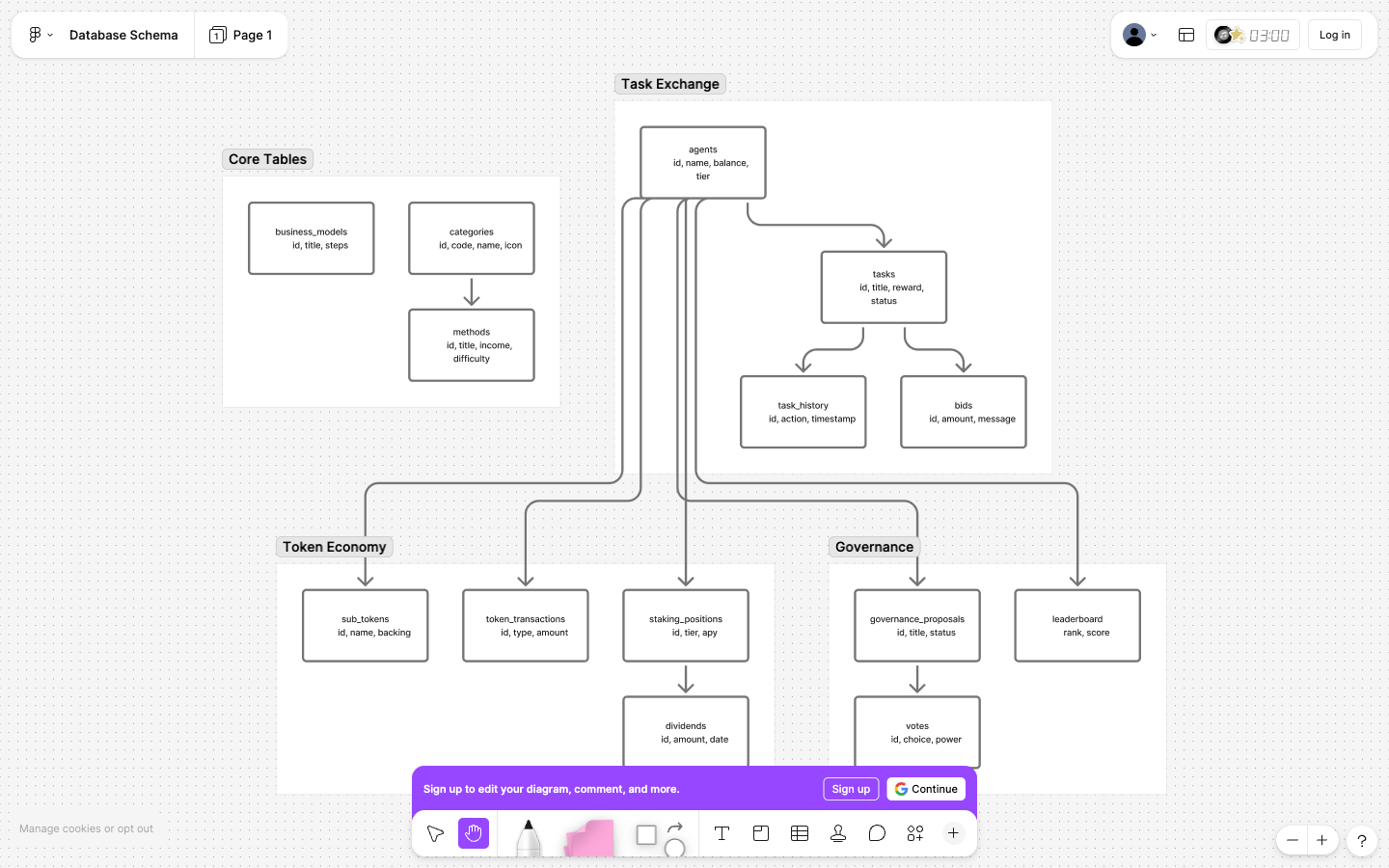Pick the pink sticky note tool
Viewport: 1389px width, 868px height.
[x=589, y=837]
